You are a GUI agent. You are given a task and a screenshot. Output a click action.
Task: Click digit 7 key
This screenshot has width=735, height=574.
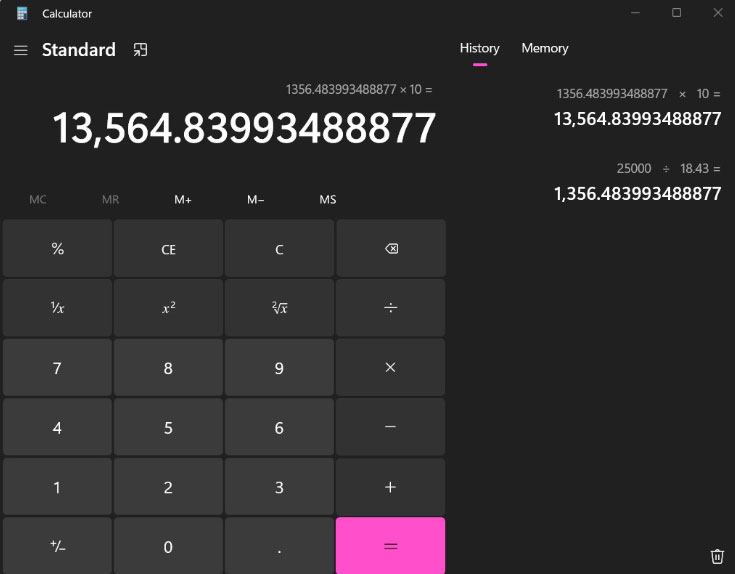[x=57, y=367]
